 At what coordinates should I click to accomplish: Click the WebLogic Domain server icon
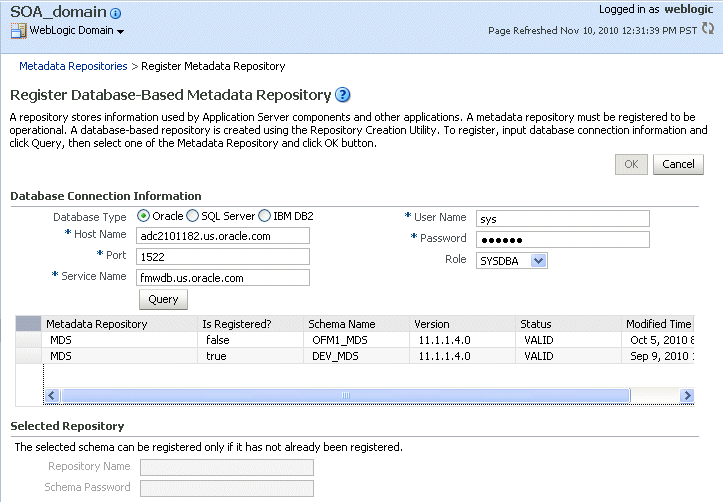[18, 31]
